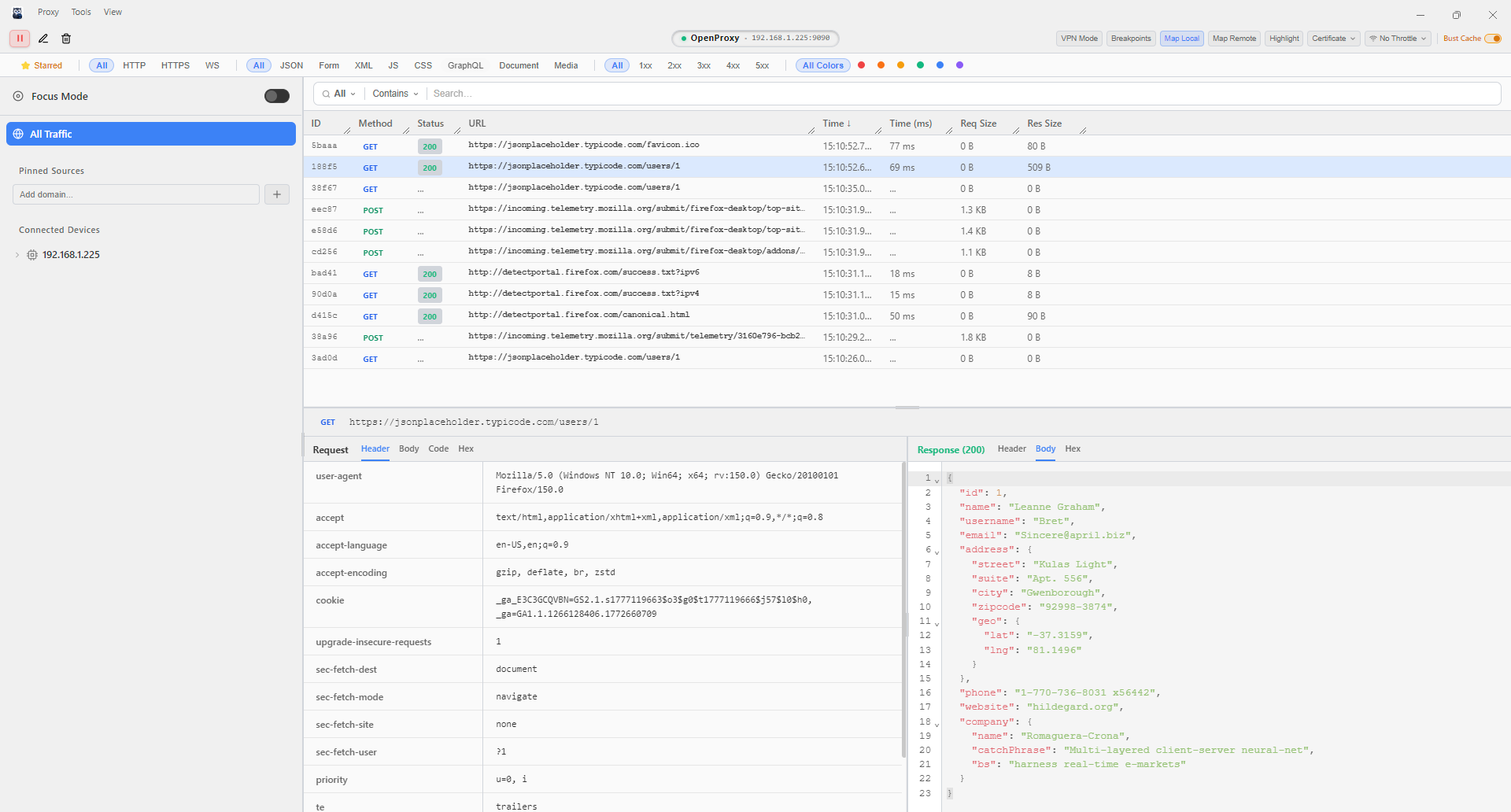
Task: Sort by the Time column header
Action: click(837, 124)
